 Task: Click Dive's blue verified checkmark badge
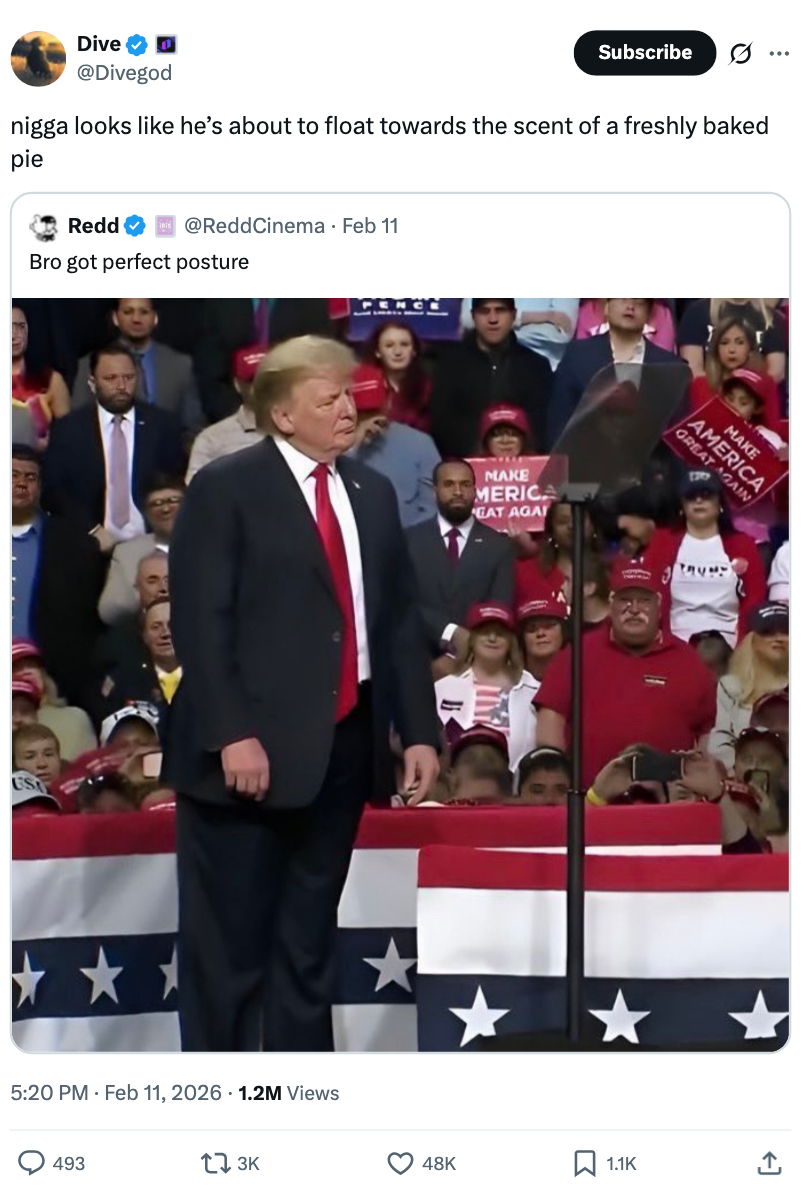pyautogui.click(x=137, y=45)
